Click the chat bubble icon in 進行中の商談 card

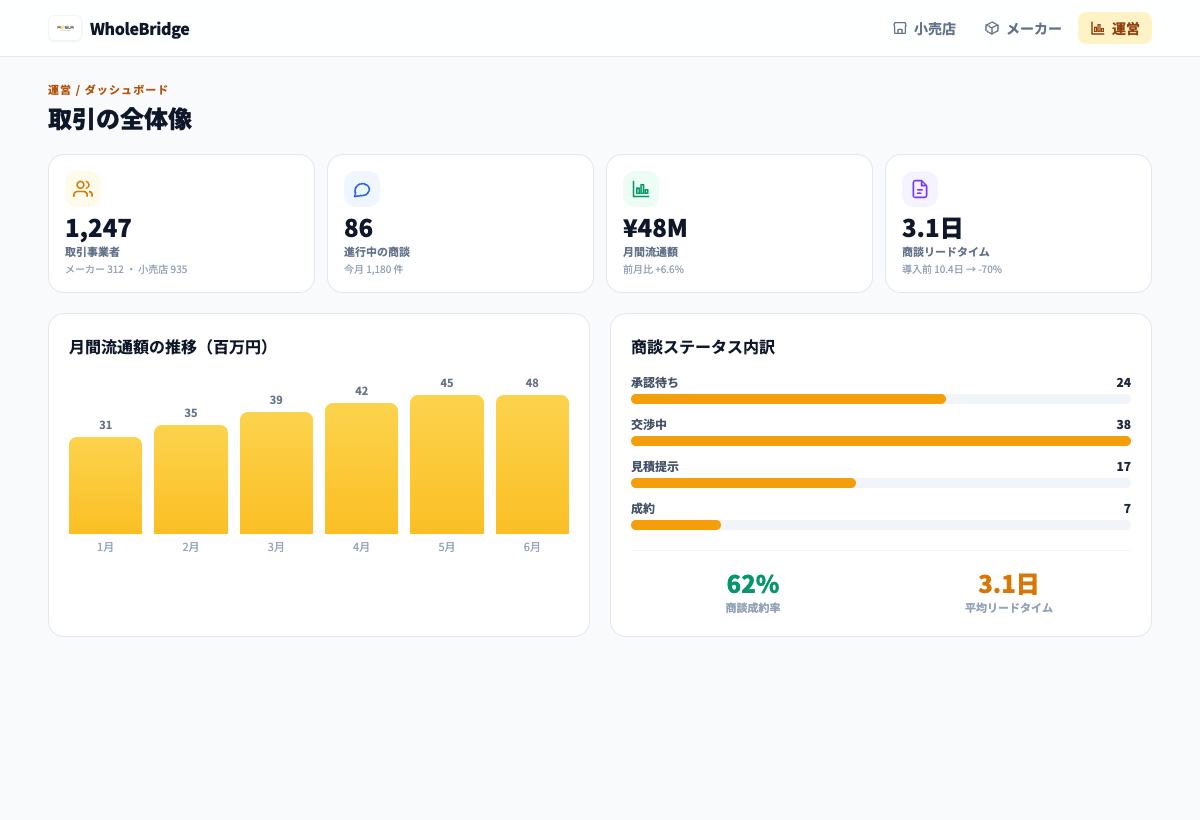362,189
